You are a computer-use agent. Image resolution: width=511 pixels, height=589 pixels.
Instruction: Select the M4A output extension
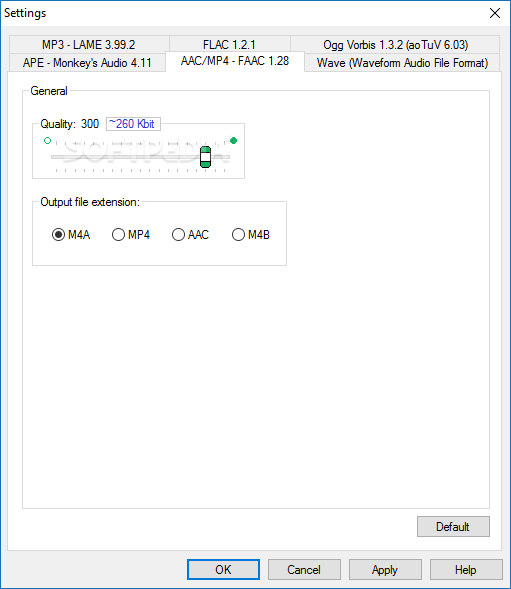[71, 235]
